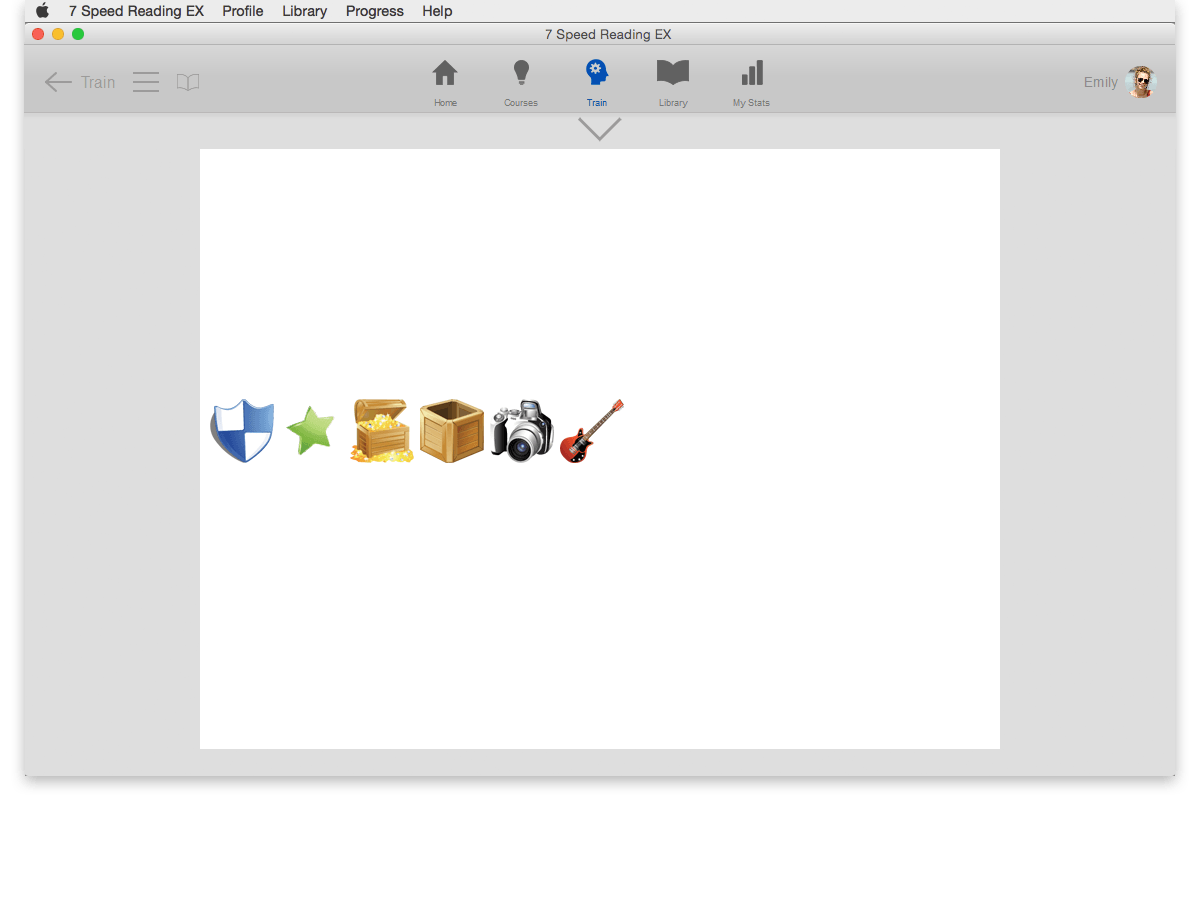The width and height of the screenshot is (1200, 900).
Task: Open the Profile menu
Action: pyautogui.click(x=243, y=11)
